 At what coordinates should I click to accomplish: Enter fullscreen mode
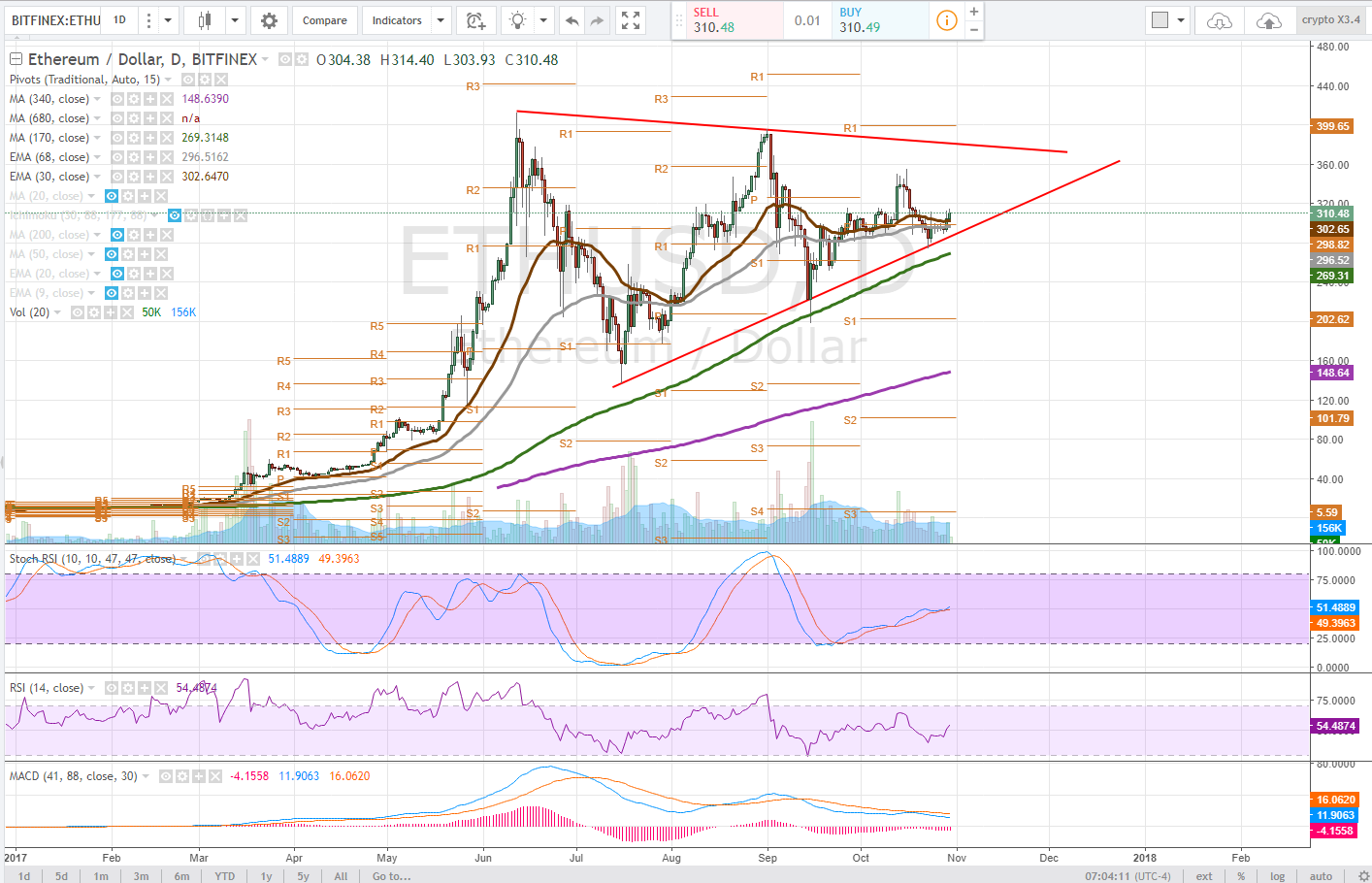(631, 20)
